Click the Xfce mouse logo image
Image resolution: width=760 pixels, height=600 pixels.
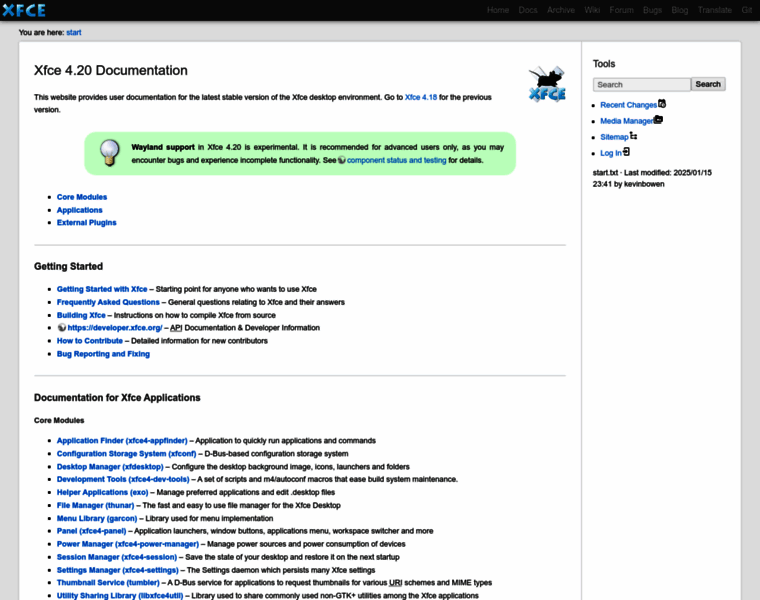pos(547,84)
